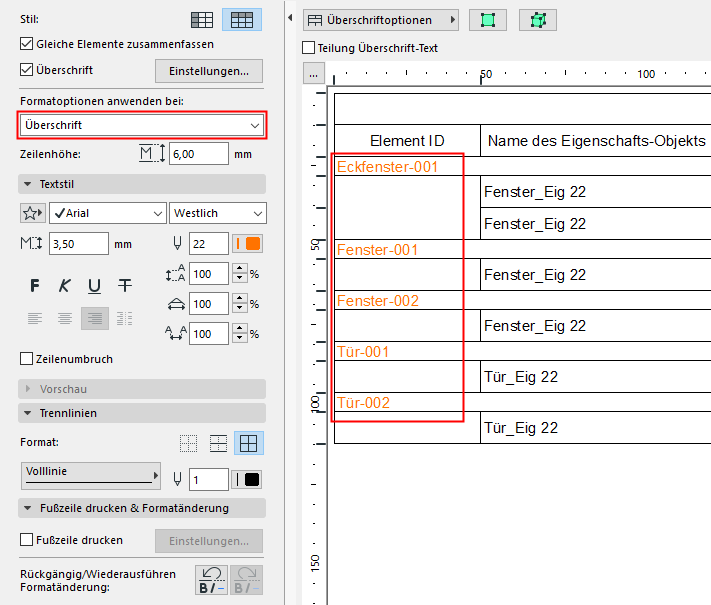Enable 'Teilung Überschrift-Text' checkbox
The width and height of the screenshot is (711, 605).
309,48
